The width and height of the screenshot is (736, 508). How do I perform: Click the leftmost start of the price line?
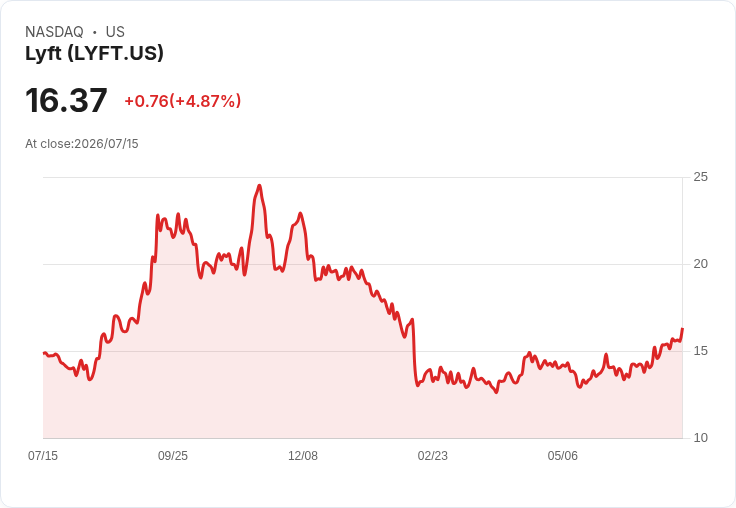44,353
